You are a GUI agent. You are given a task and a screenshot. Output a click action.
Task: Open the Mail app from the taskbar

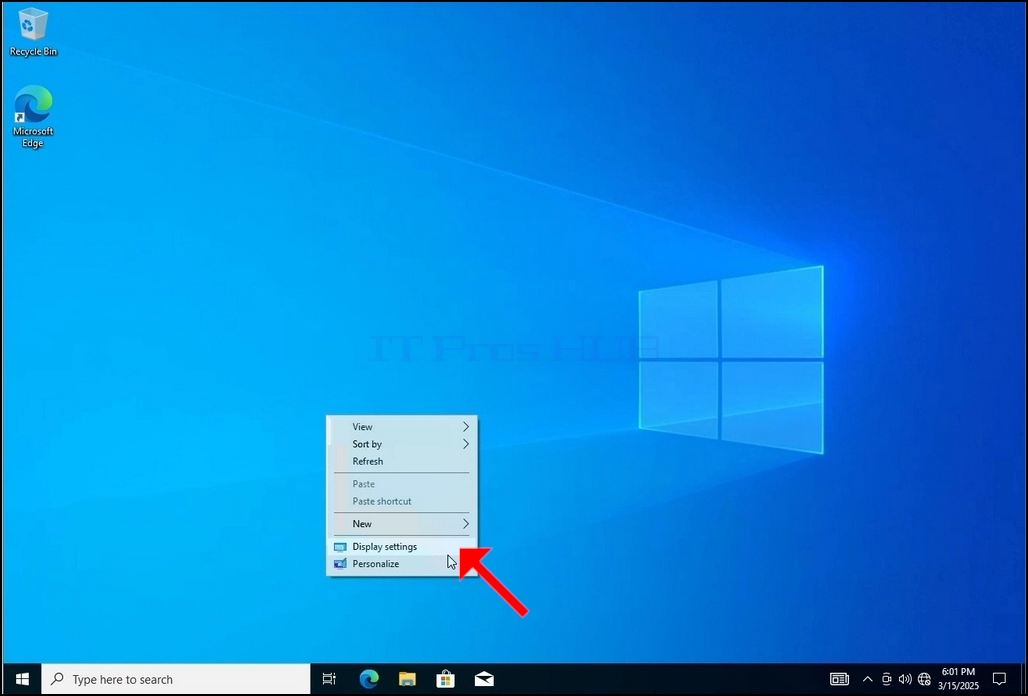coord(484,679)
